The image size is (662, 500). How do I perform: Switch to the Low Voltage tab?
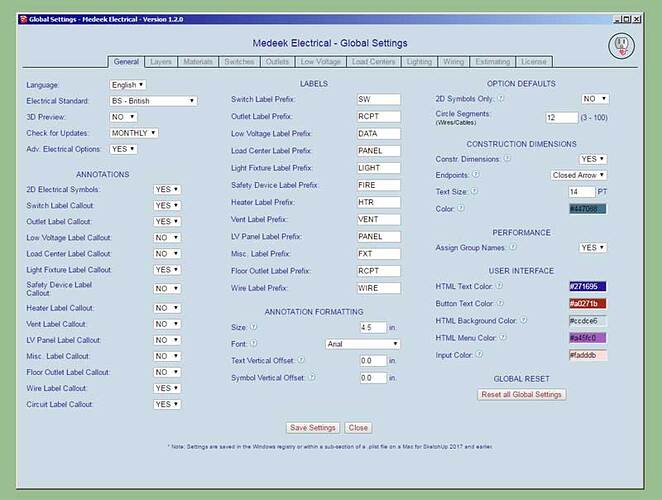coord(320,62)
